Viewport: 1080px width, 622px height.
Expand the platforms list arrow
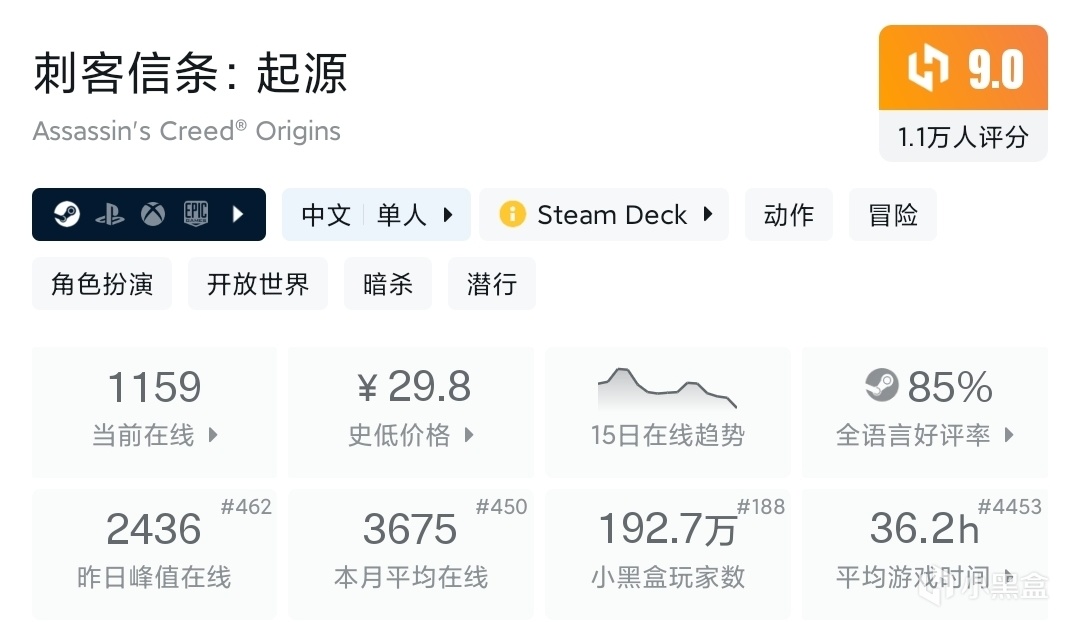click(x=238, y=214)
